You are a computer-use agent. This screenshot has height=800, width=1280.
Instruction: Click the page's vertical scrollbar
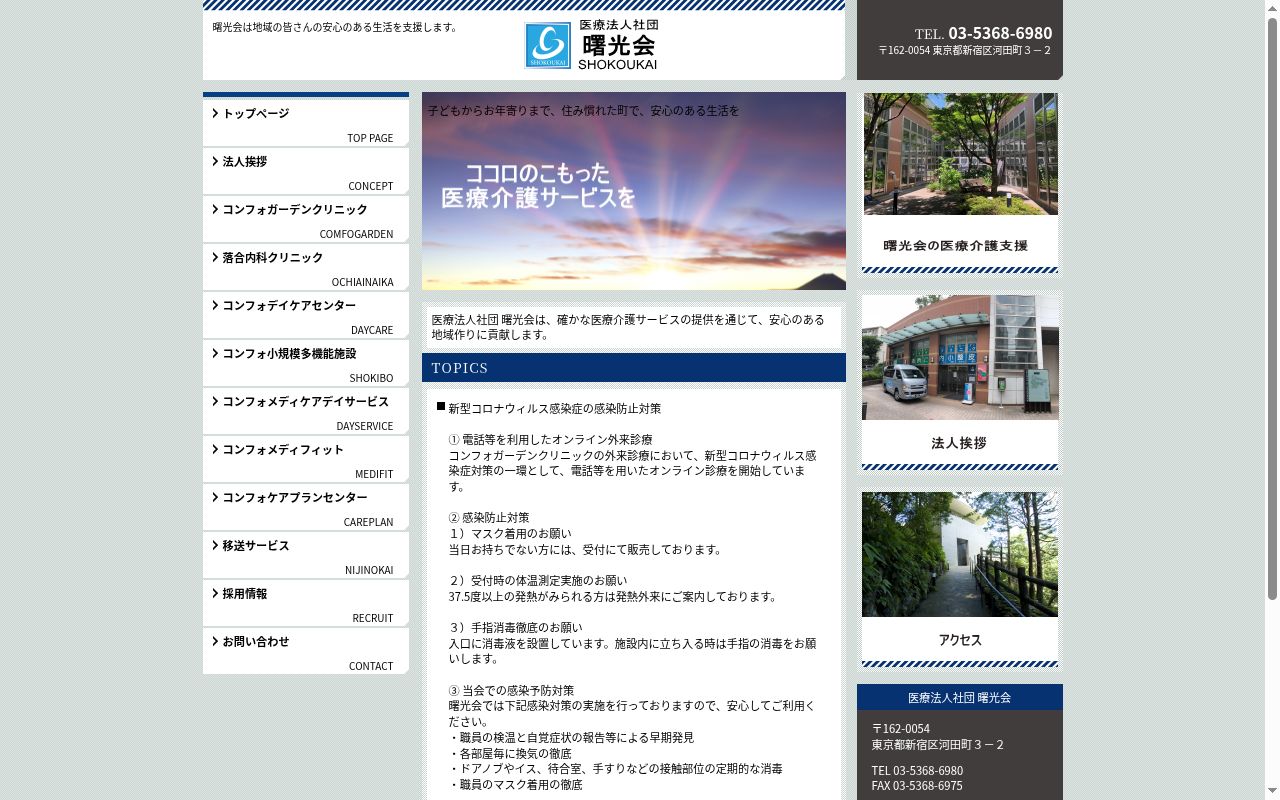click(x=1272, y=310)
